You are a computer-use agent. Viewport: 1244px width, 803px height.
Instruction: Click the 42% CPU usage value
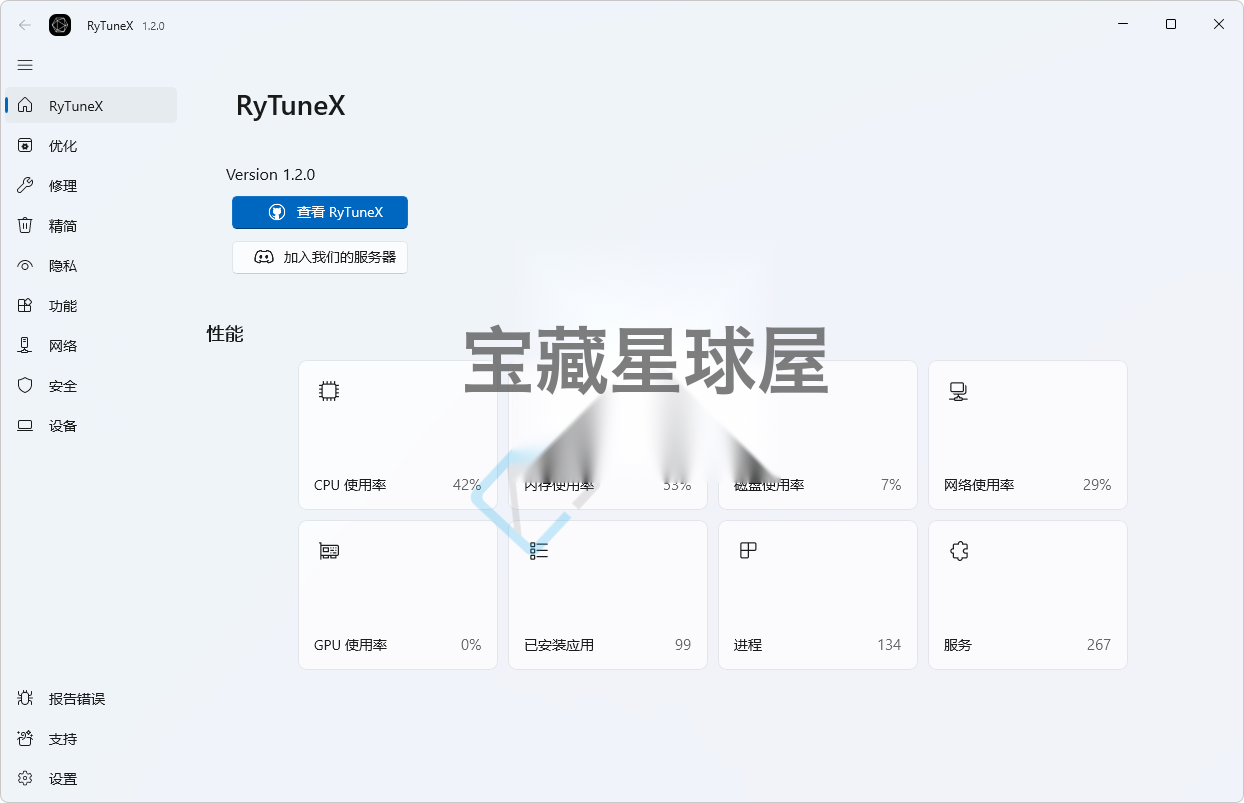(467, 485)
